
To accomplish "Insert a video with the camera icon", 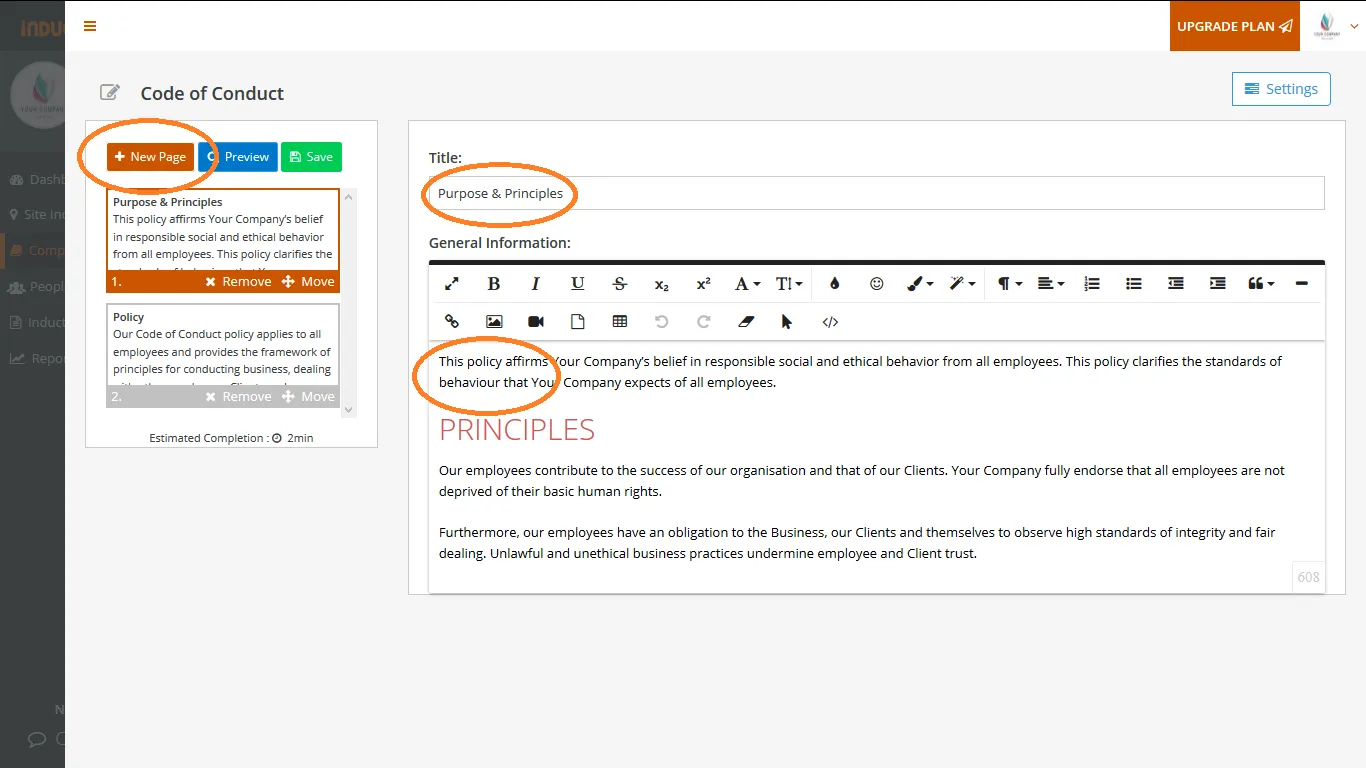I will point(536,322).
